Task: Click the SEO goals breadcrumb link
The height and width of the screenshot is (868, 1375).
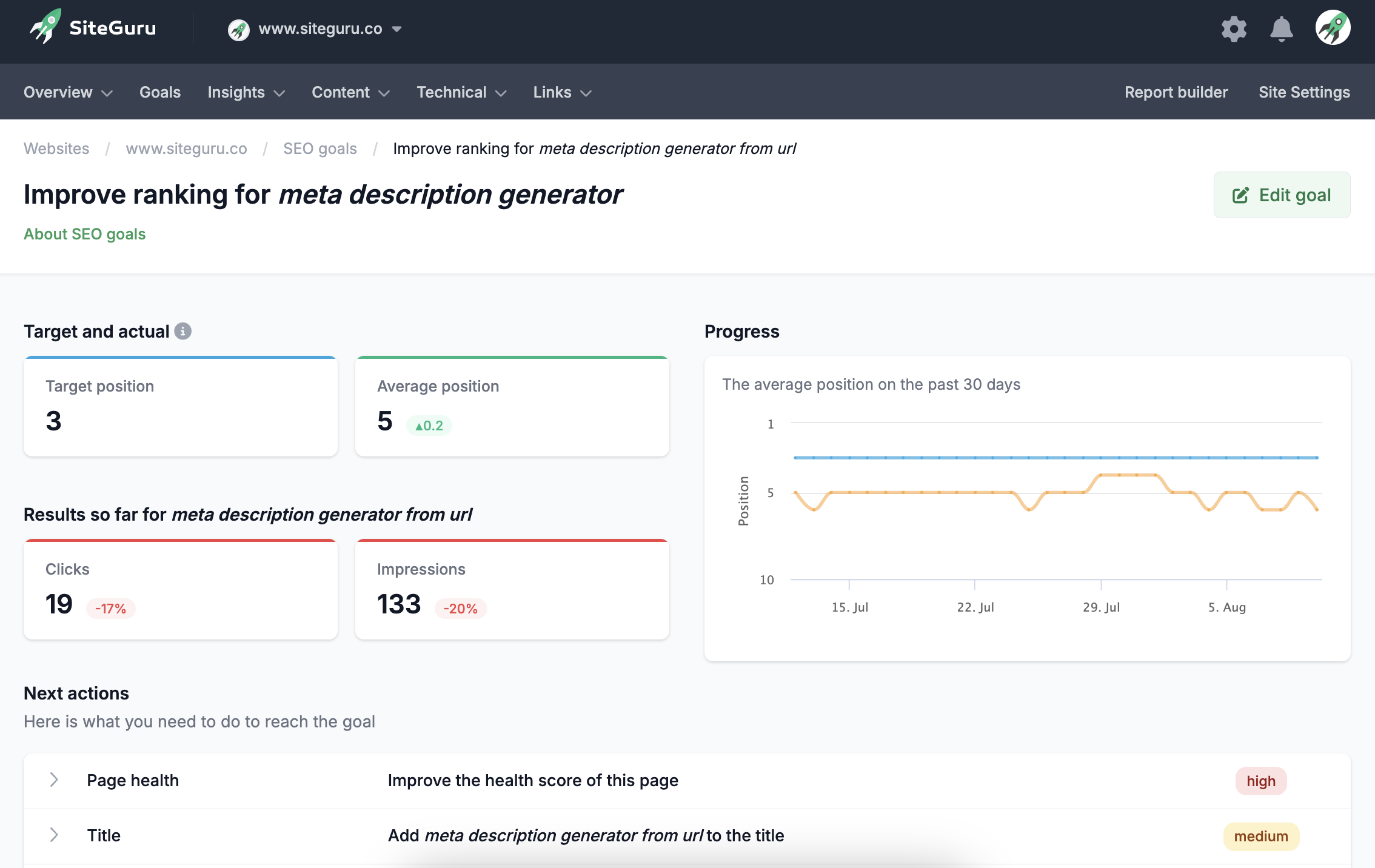Action: [x=320, y=149]
